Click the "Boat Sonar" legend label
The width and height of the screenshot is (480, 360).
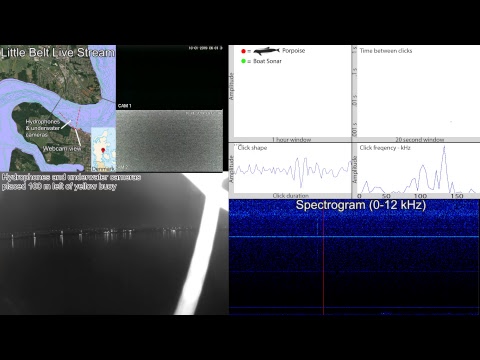[267, 61]
